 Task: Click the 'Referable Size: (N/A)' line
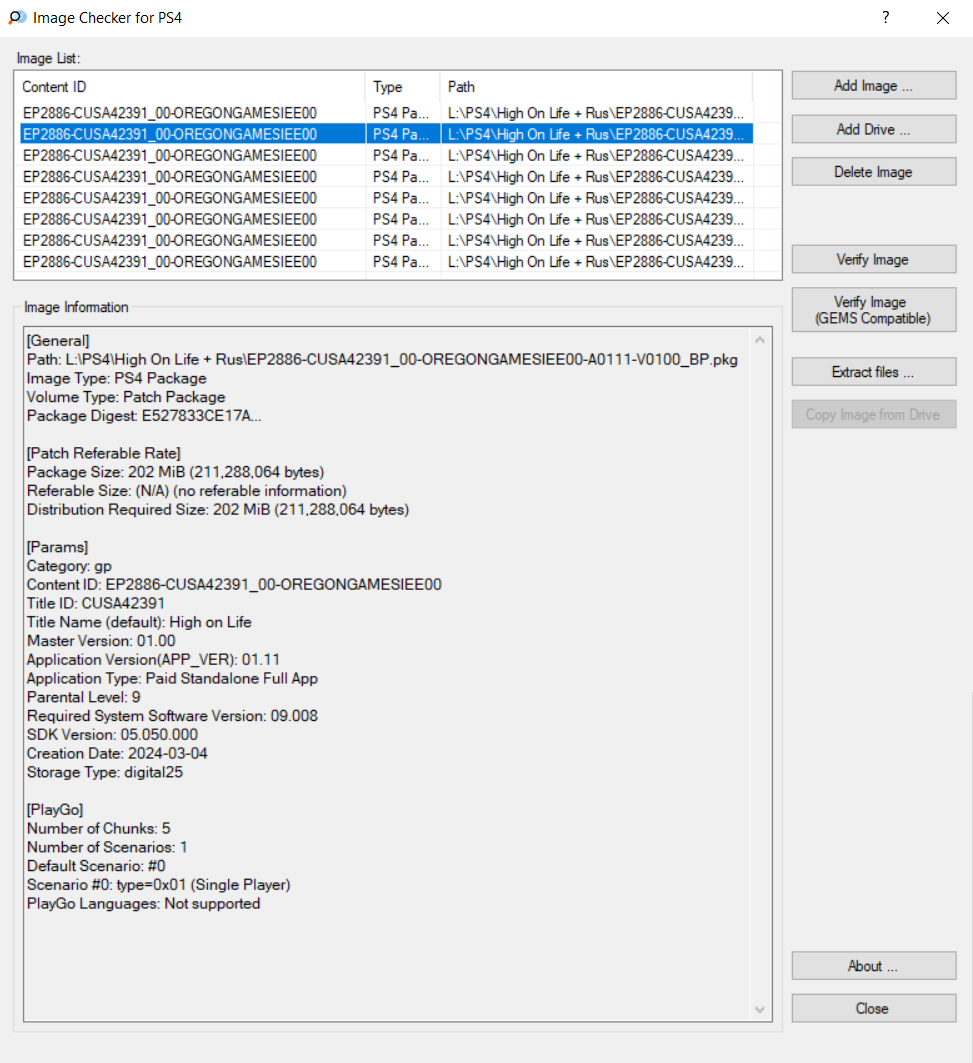tap(186, 491)
